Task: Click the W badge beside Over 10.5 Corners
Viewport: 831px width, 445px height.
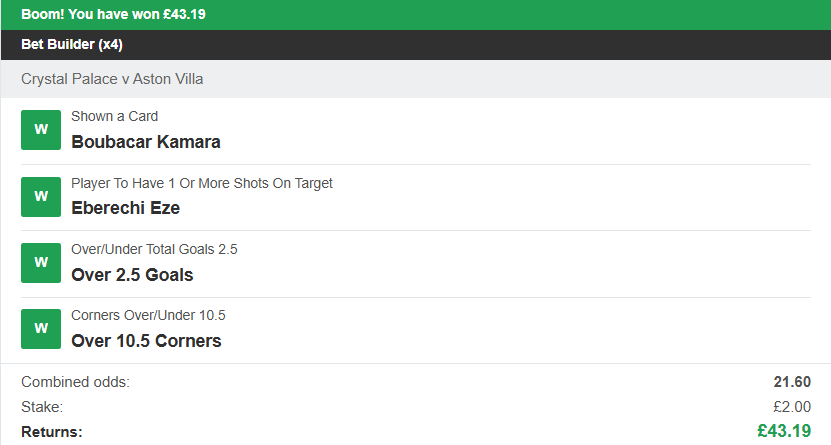Action: point(41,329)
